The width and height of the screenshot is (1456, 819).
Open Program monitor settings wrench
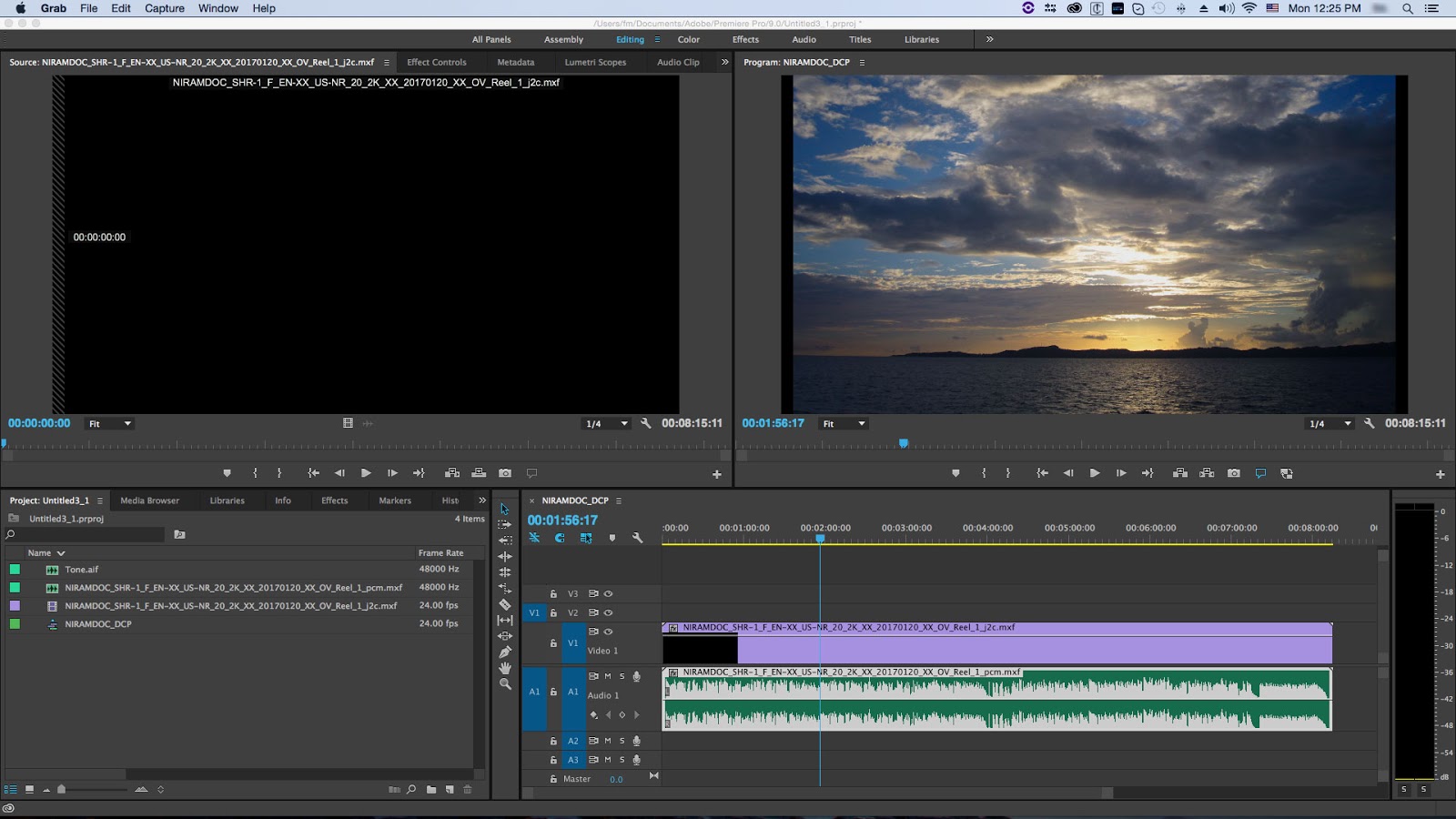point(1369,423)
